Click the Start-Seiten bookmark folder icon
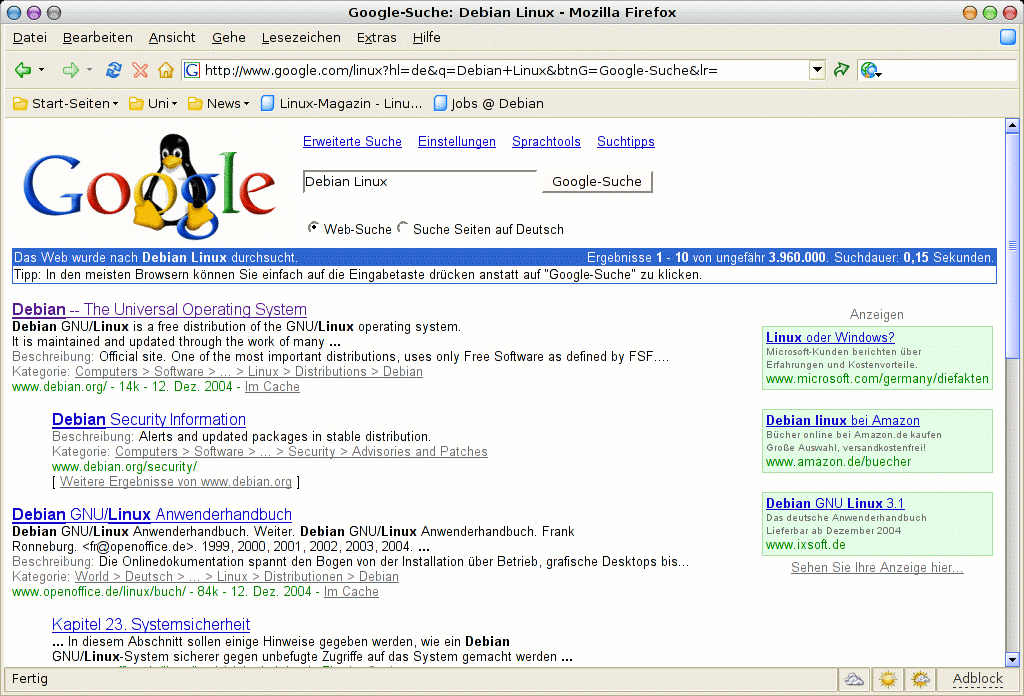 click(20, 104)
